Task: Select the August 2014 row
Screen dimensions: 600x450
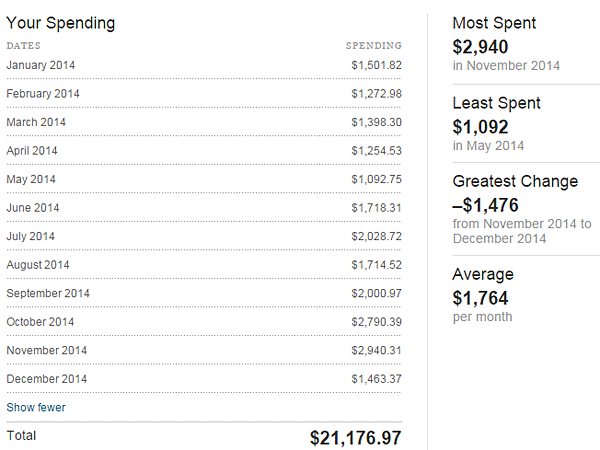Action: point(204,265)
